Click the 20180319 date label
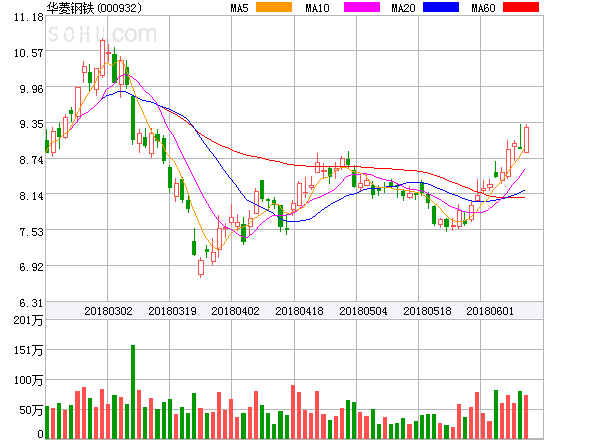This screenshot has height=440, width=600. pyautogui.click(x=172, y=311)
